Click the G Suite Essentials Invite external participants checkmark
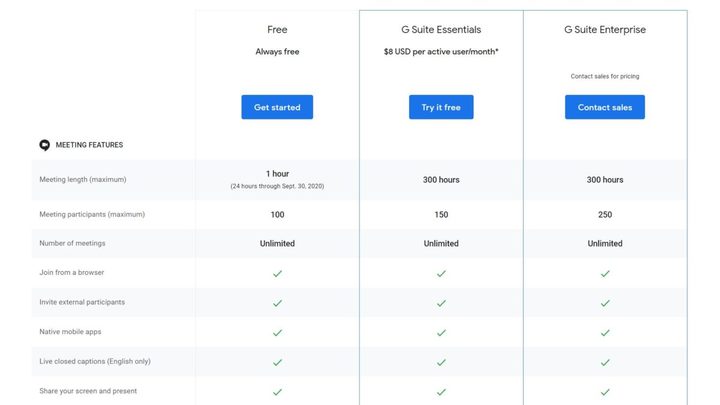Image resolution: width=720 pixels, height=405 pixels. (441, 302)
